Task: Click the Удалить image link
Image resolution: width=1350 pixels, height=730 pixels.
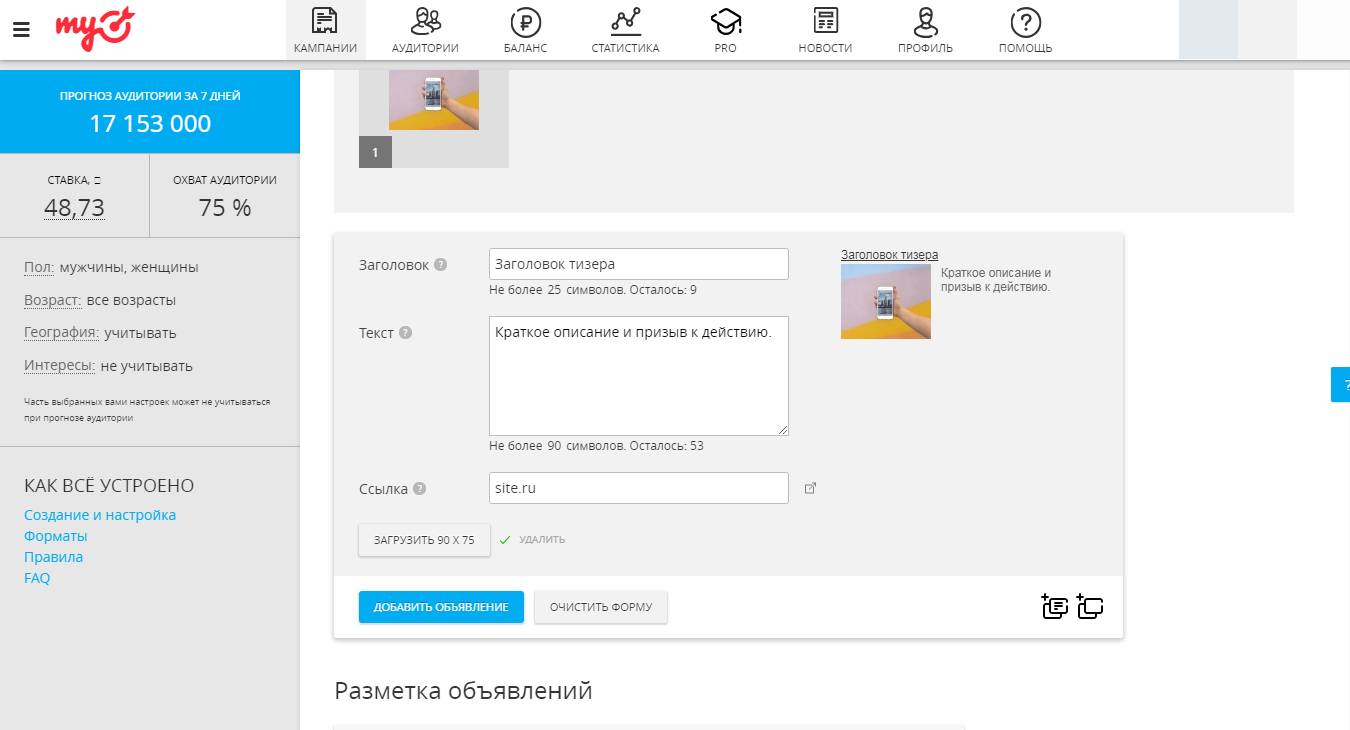Action: 542,540
